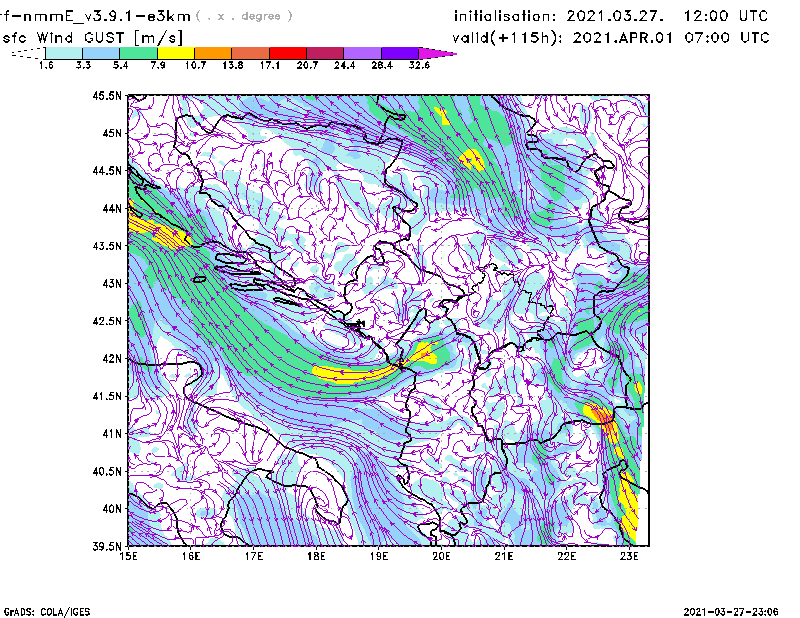Click the crimson legend swatch 20.7-24.4
800x618 pixels.
(325, 53)
